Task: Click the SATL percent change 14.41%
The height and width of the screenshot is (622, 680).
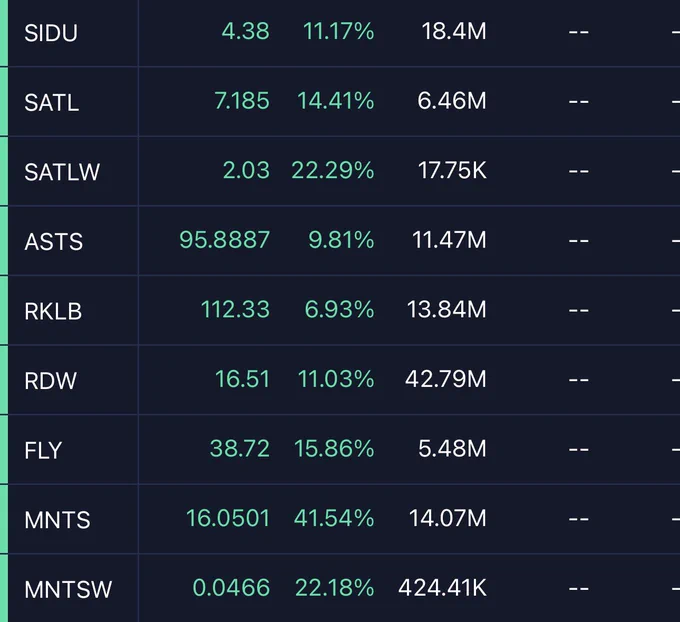Action: (336, 101)
